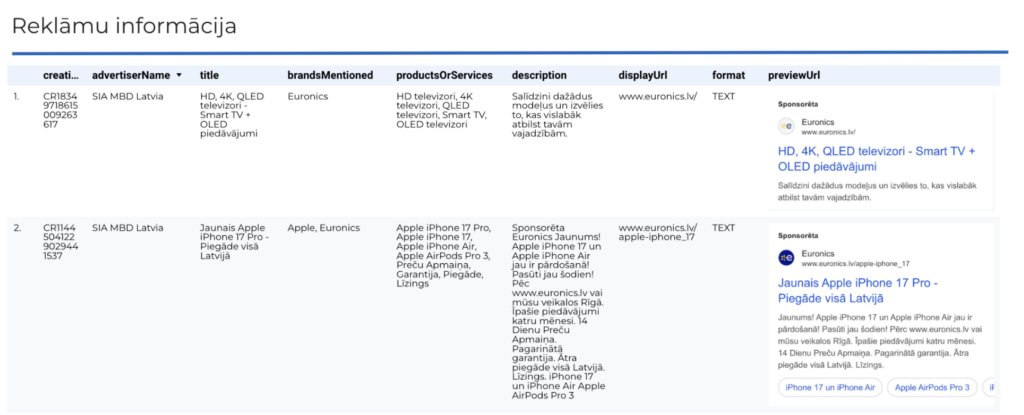
Task: Click the partially visible chip after AirPods
Action: [989, 388]
